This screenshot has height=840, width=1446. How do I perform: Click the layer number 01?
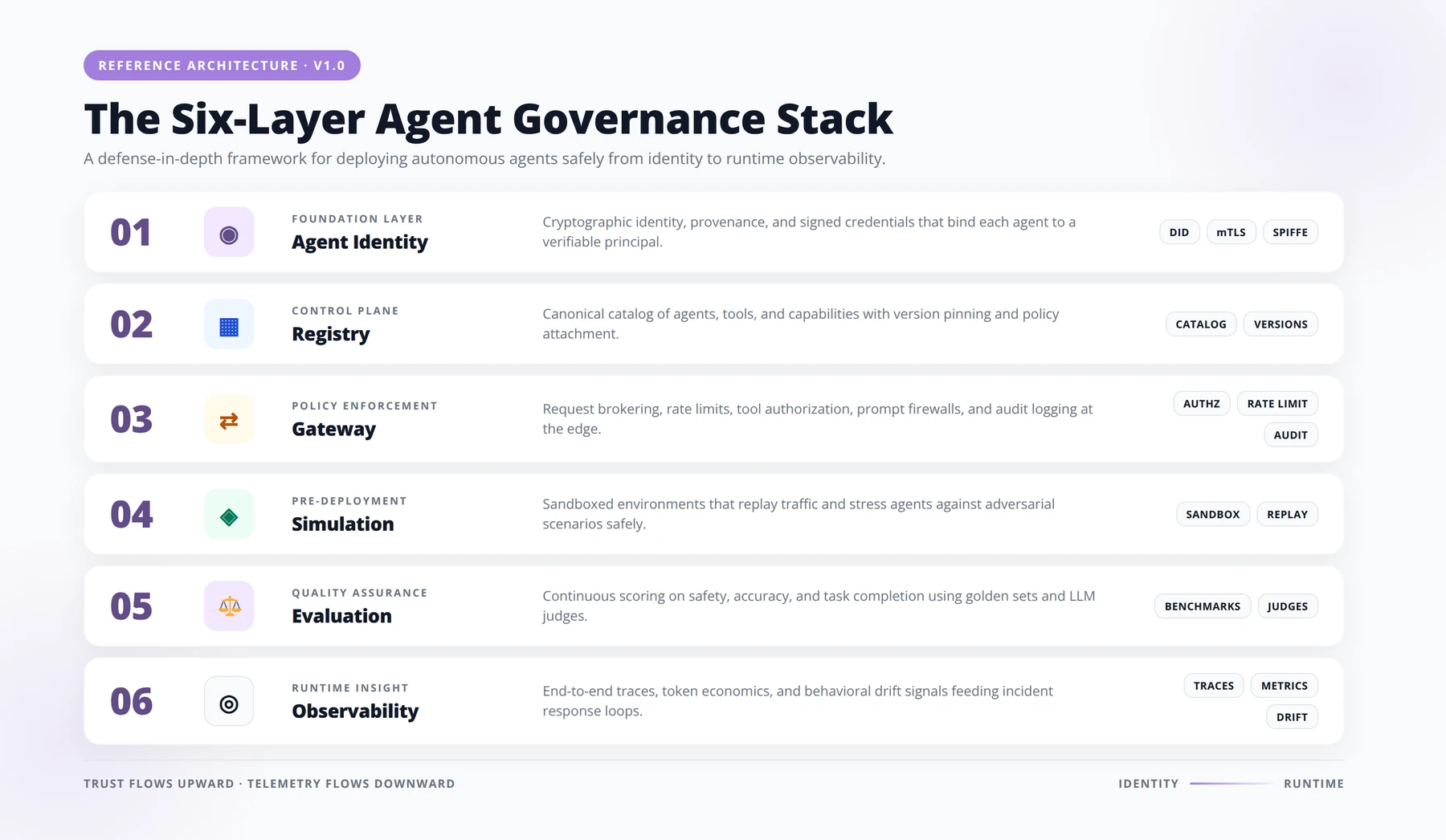pos(131,233)
